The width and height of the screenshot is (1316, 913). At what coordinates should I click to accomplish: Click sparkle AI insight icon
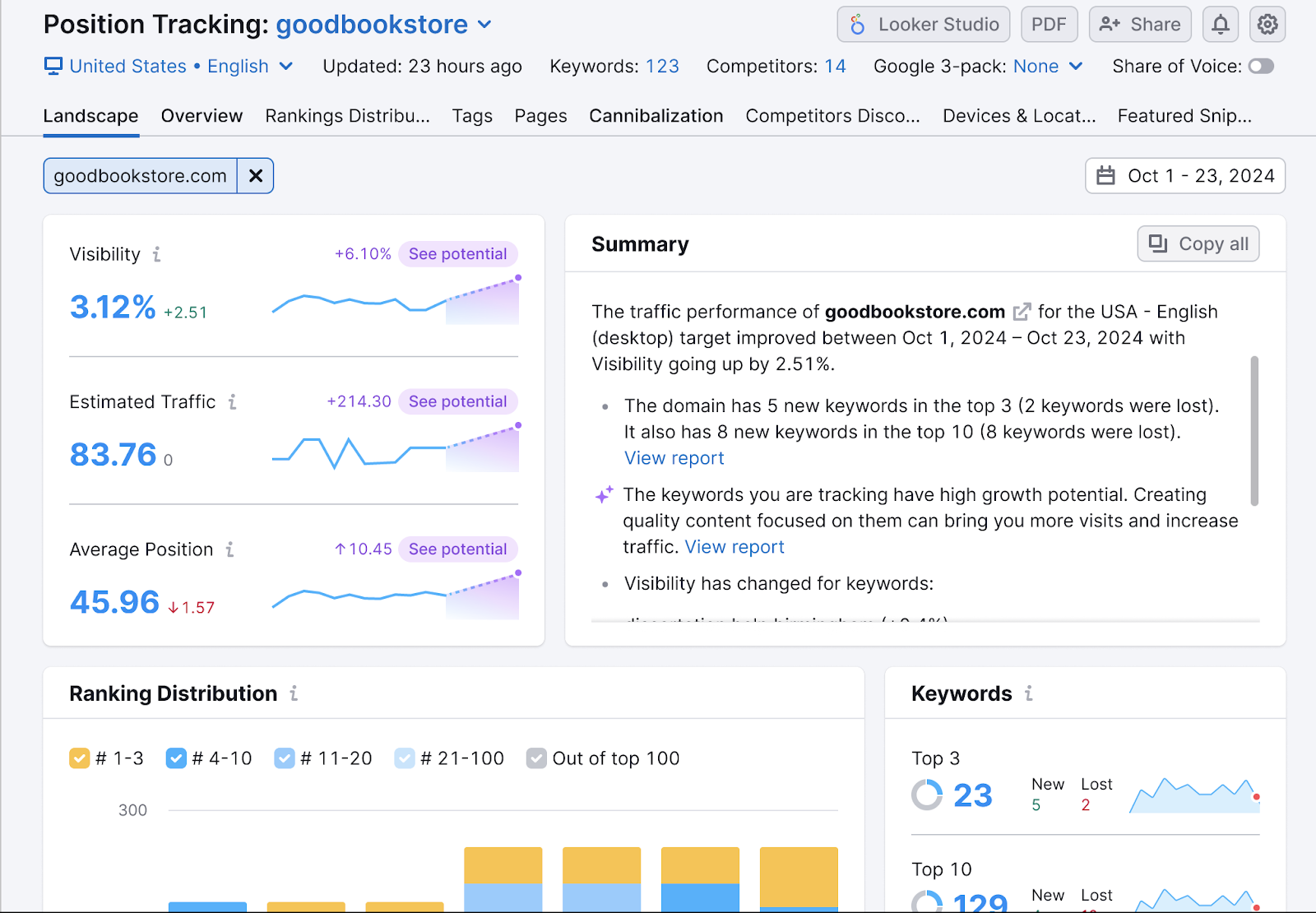tap(604, 494)
